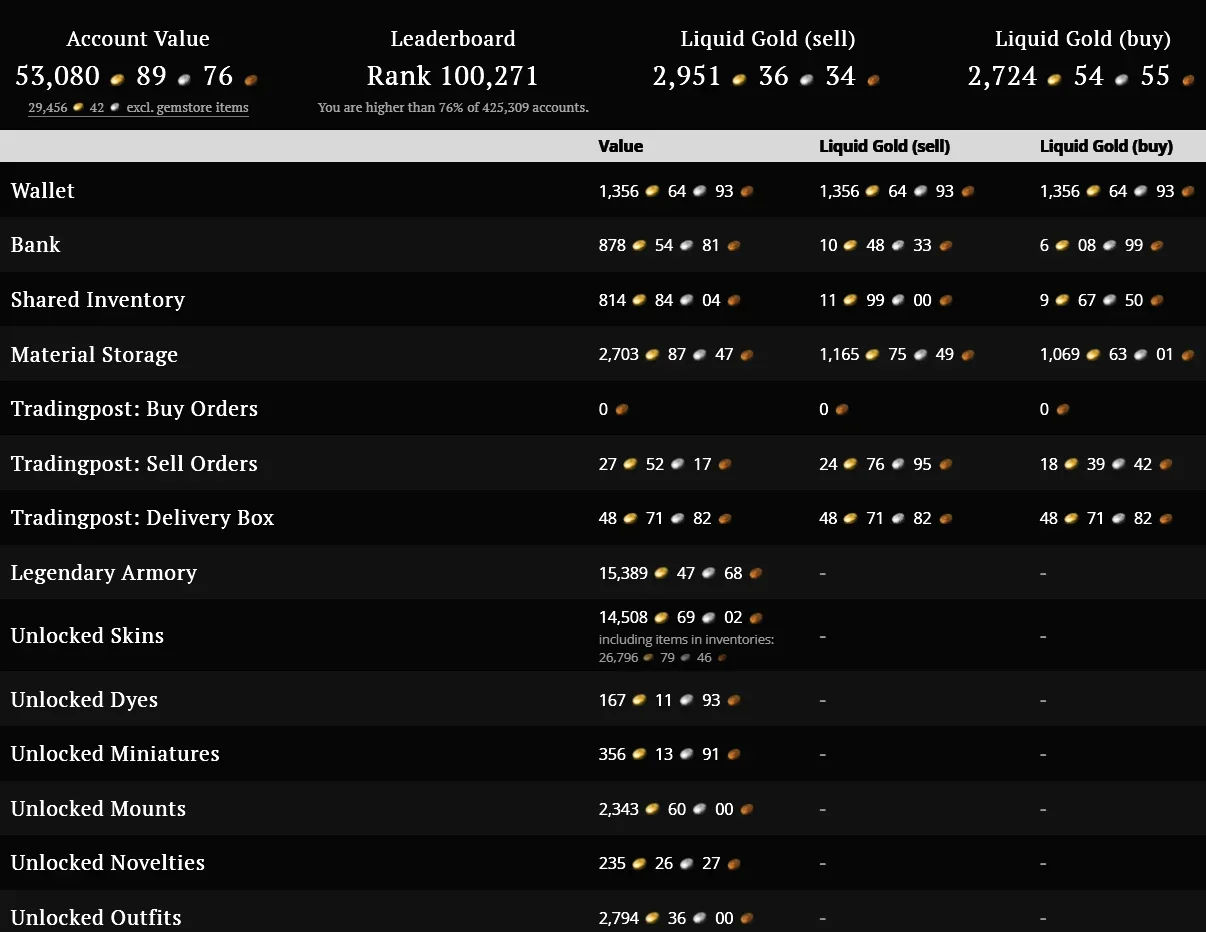The height and width of the screenshot is (932, 1206).
Task: Click Liquid Gold (sell) column header
Action: [885, 146]
